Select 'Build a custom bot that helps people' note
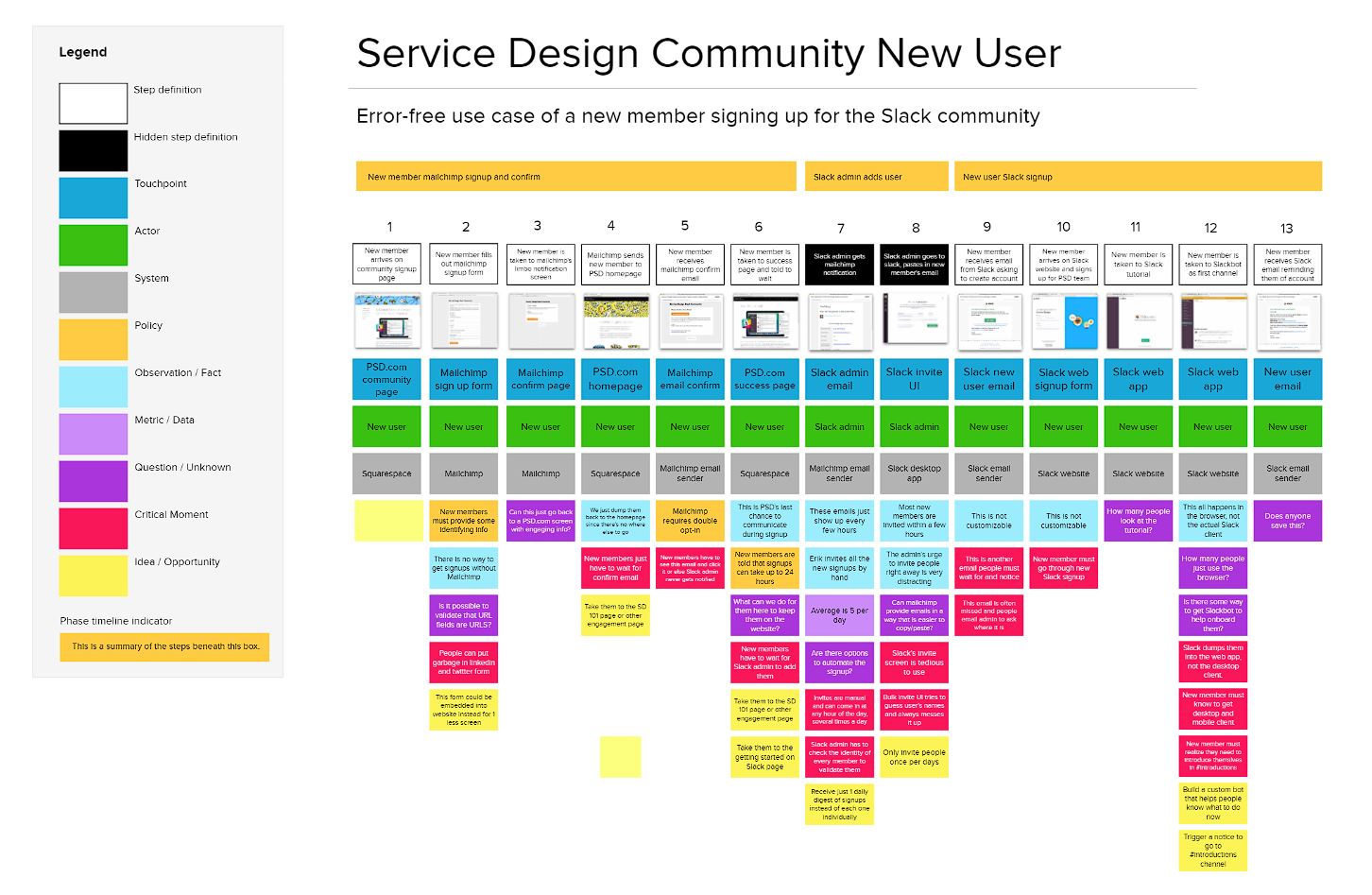This screenshot has width=1372, height=895. pos(1213,803)
